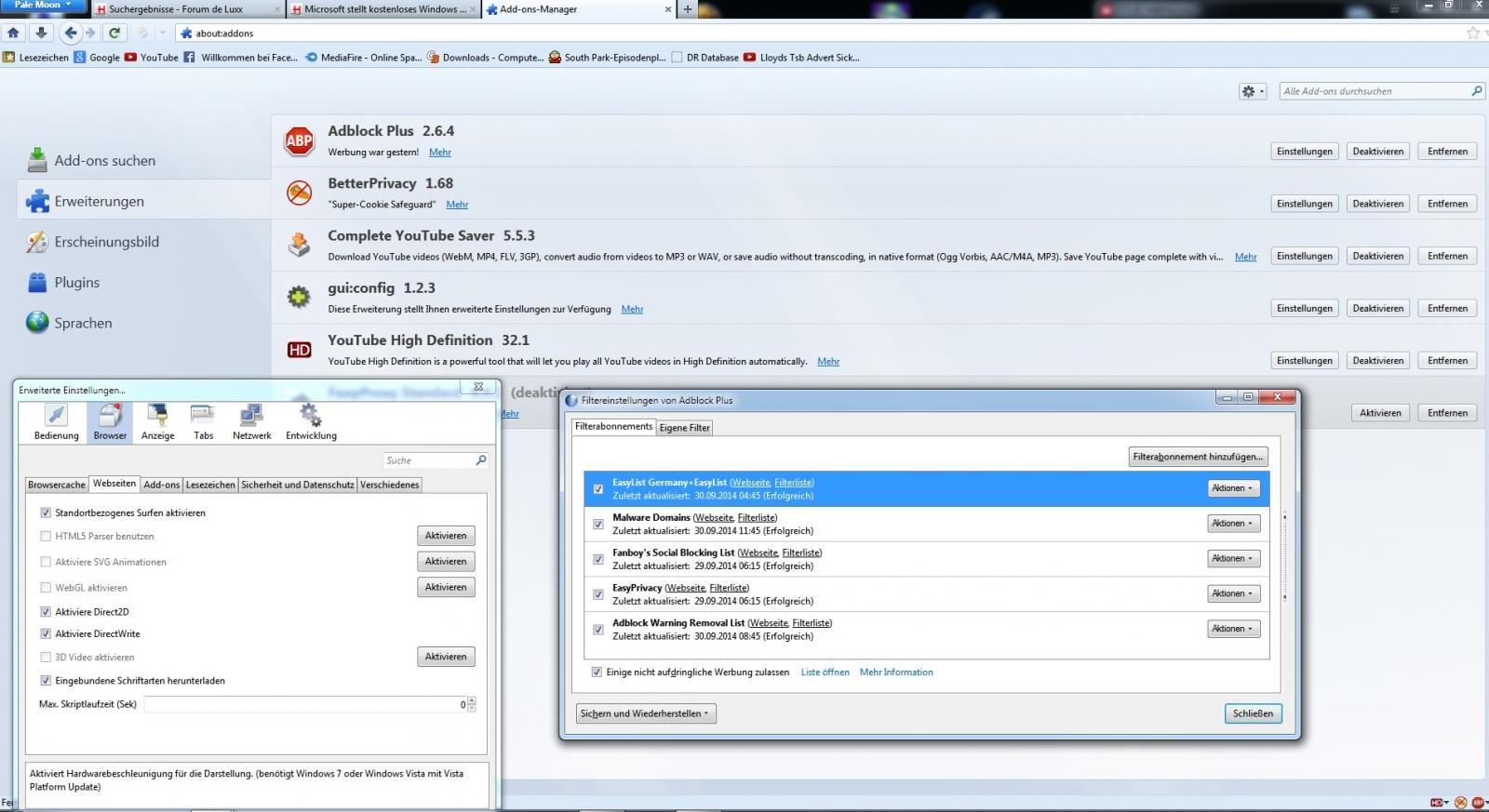This screenshot has height=812, width=1489.
Task: Click the about:addons address bar
Action: [x=819, y=33]
